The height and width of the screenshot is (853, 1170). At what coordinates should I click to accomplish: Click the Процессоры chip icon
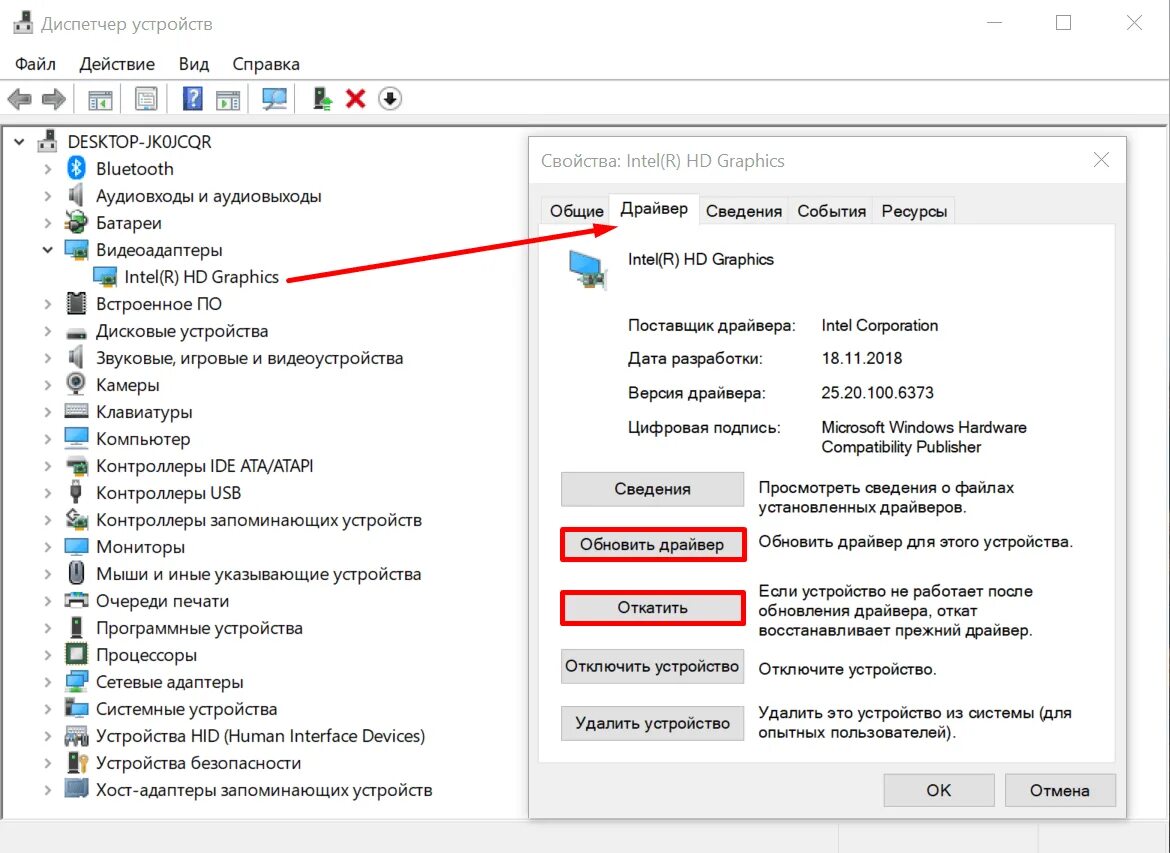pyautogui.click(x=76, y=654)
